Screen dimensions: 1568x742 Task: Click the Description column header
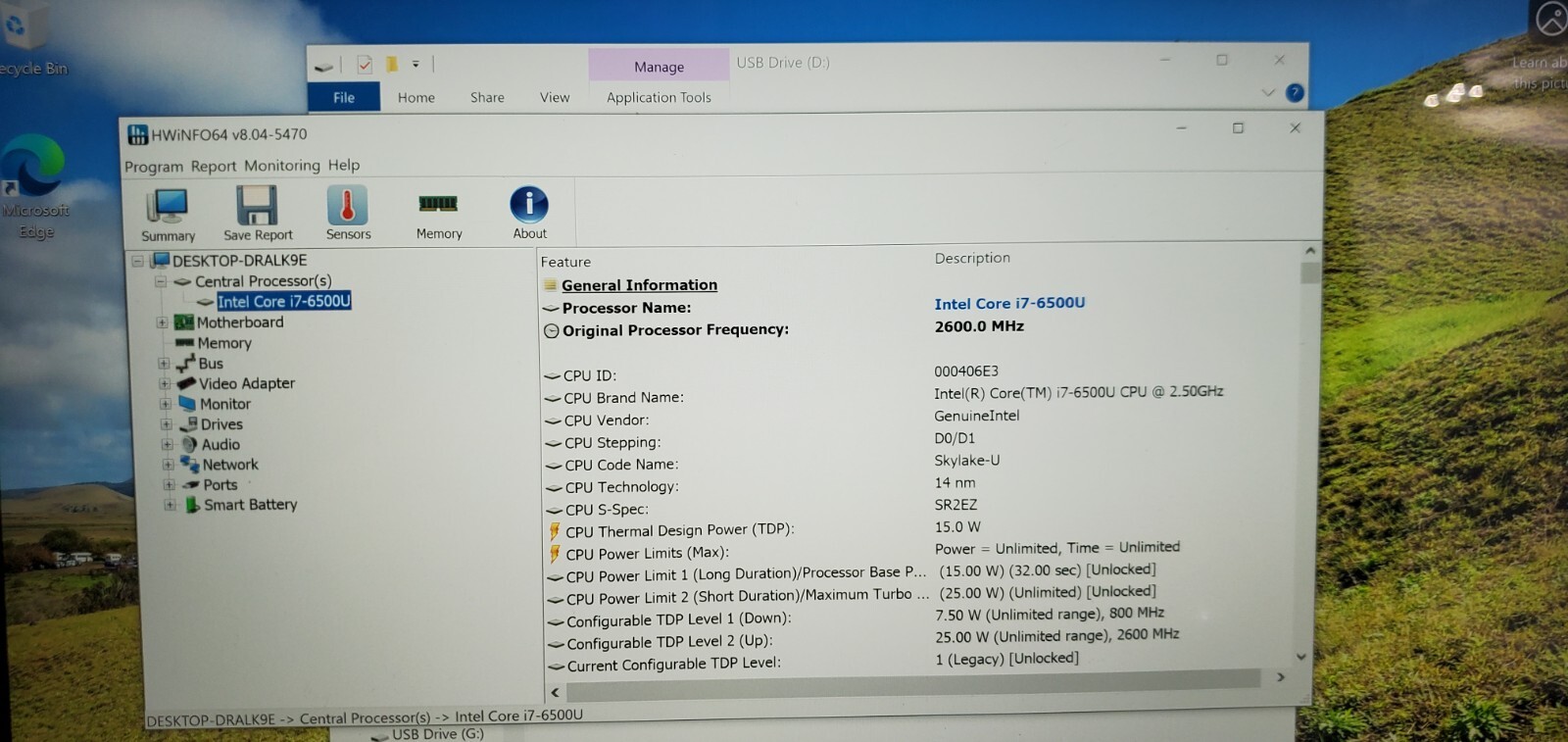pyautogui.click(x=972, y=258)
